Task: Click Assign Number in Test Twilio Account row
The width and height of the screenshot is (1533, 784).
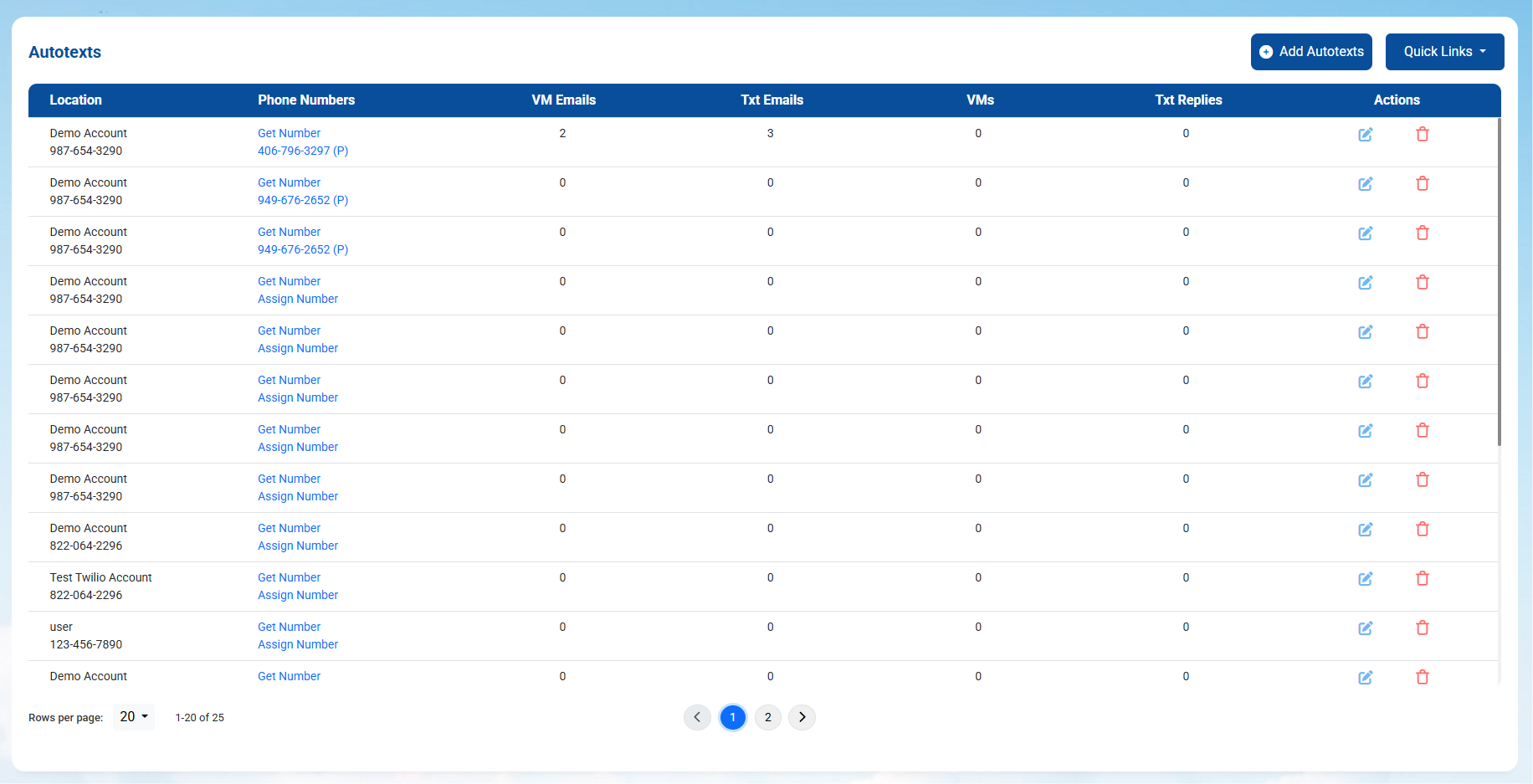Action: [298, 595]
